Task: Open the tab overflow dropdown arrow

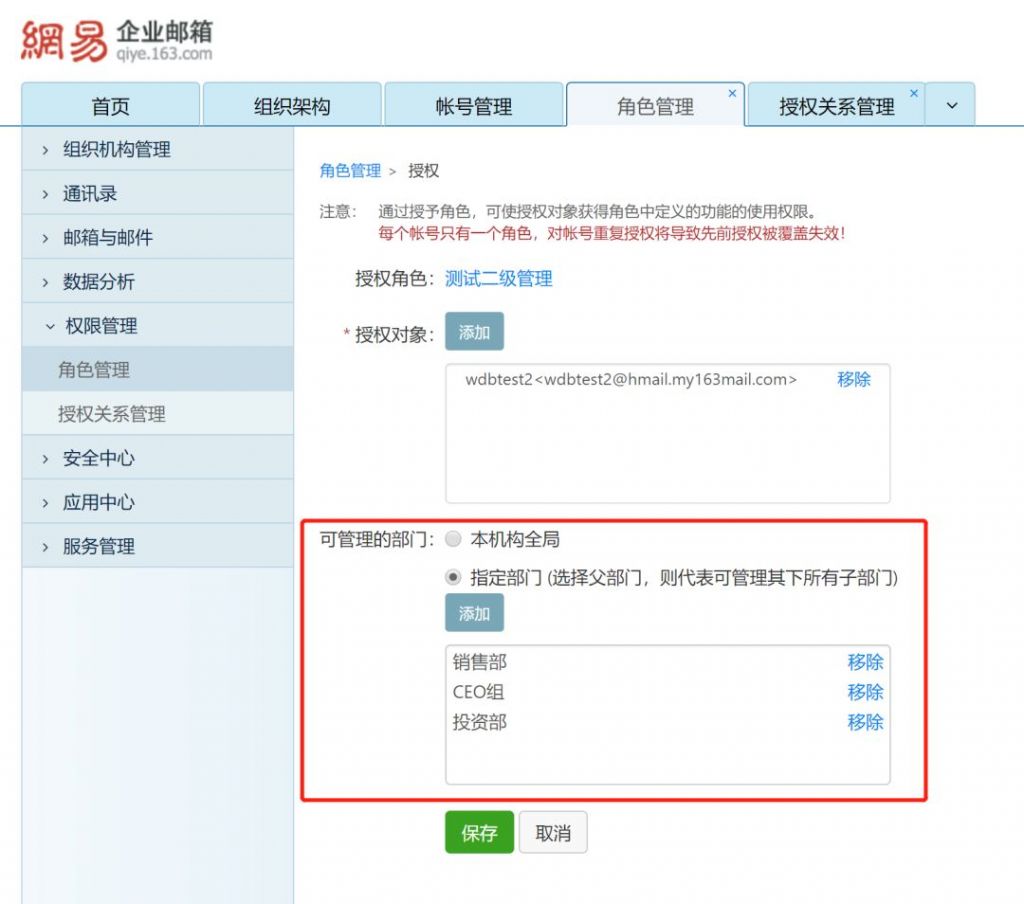Action: click(x=952, y=105)
